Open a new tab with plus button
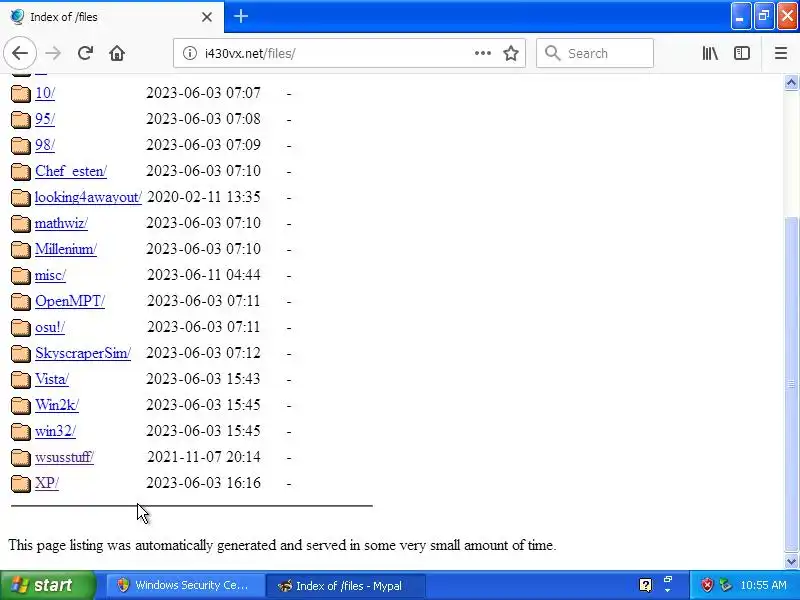This screenshot has width=800, height=600. (x=241, y=16)
